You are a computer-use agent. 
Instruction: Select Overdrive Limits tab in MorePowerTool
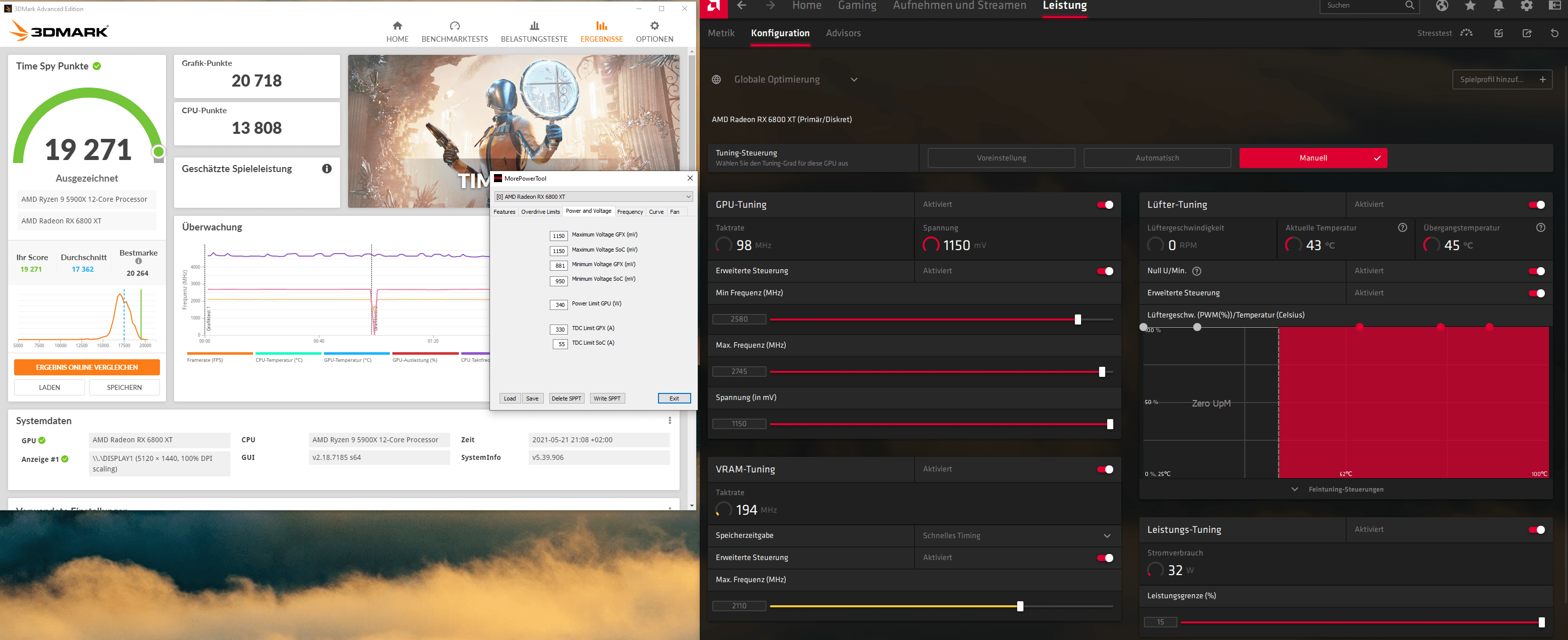540,212
